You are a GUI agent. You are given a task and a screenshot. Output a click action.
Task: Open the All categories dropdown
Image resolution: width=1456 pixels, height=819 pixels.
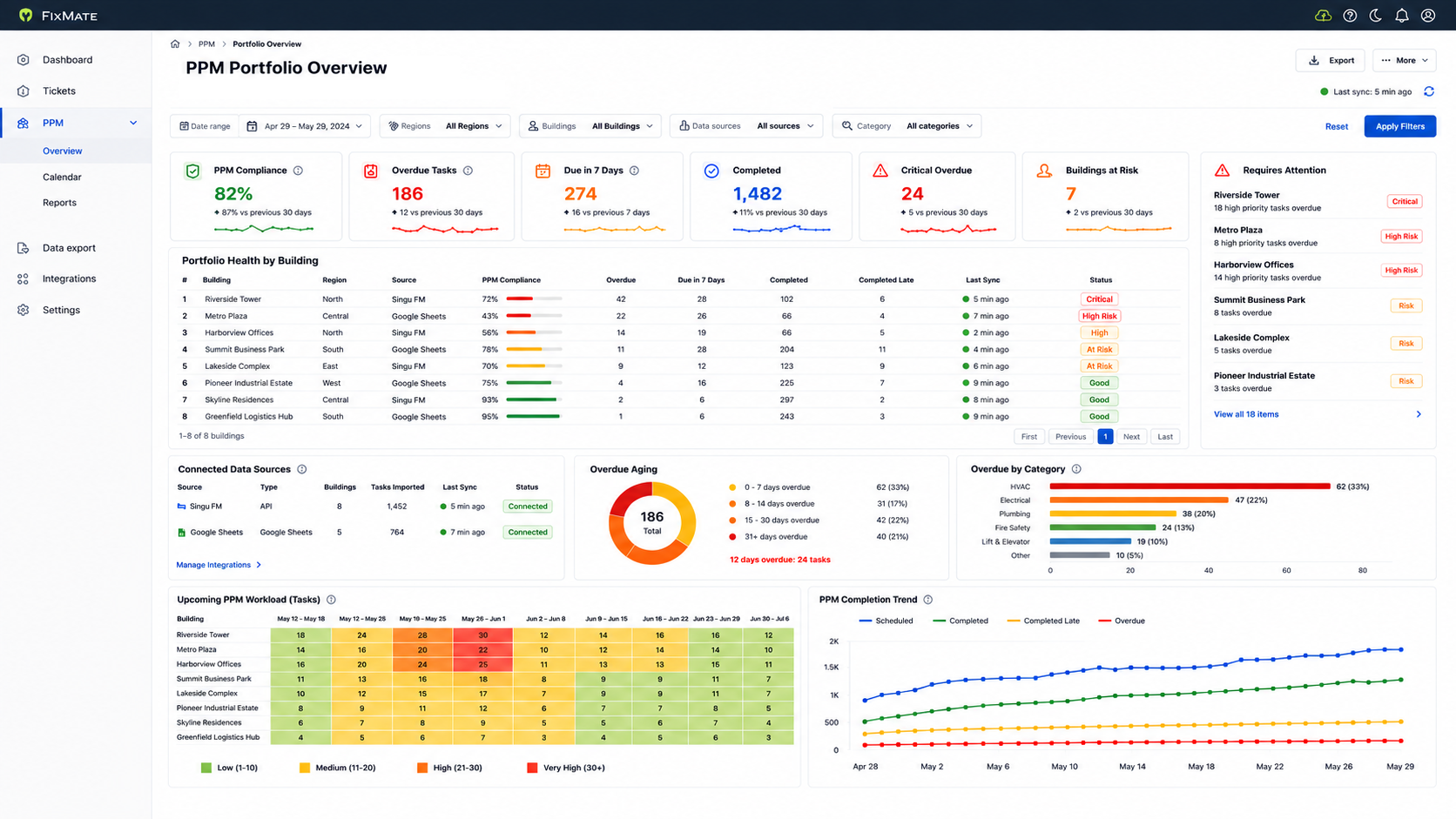tap(939, 126)
